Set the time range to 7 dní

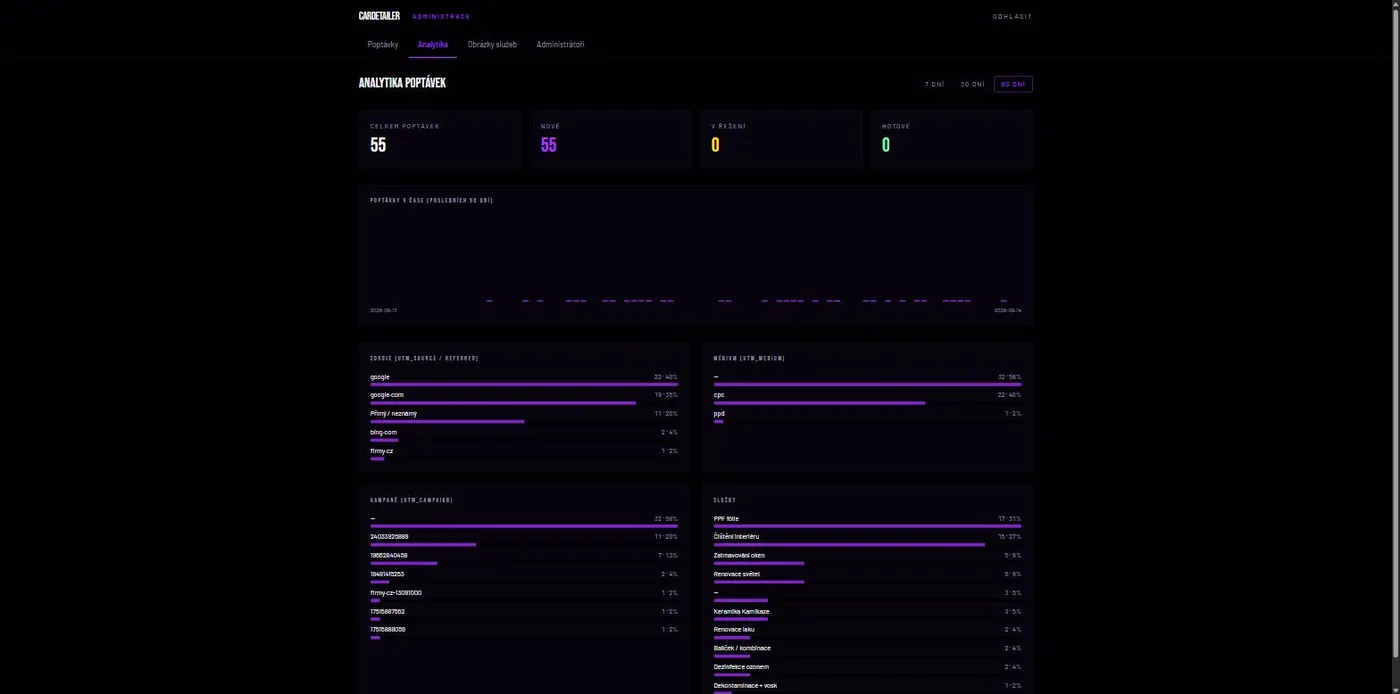click(934, 84)
